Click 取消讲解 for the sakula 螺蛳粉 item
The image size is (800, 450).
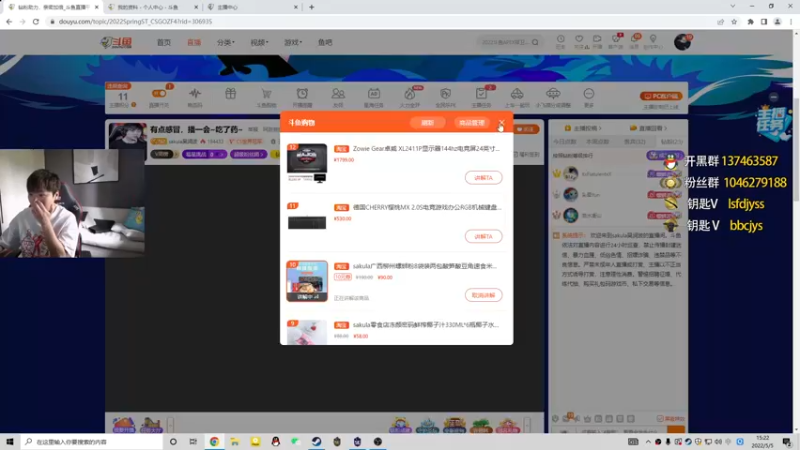coord(483,295)
